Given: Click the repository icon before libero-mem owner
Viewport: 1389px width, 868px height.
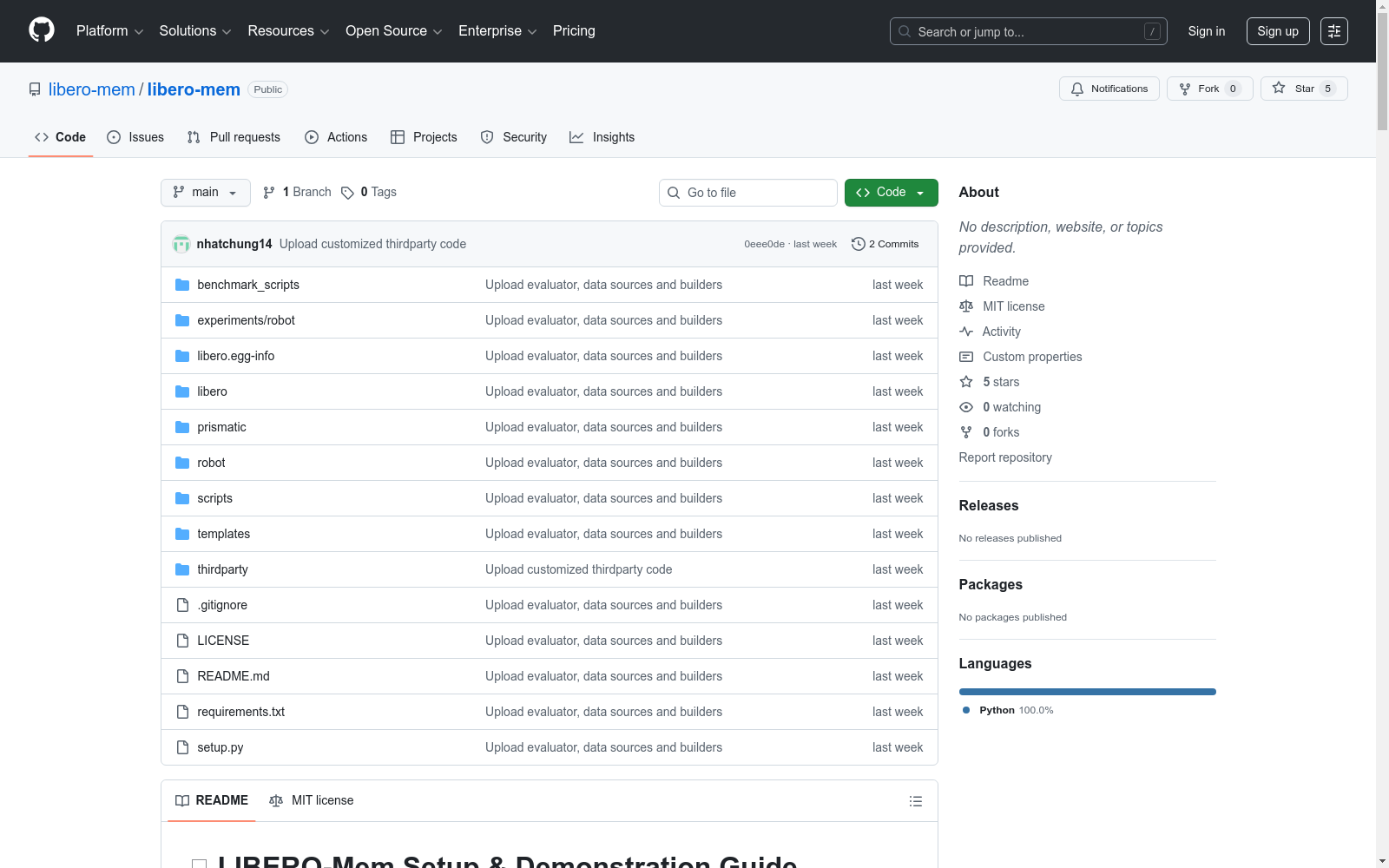Looking at the screenshot, I should 35,89.
